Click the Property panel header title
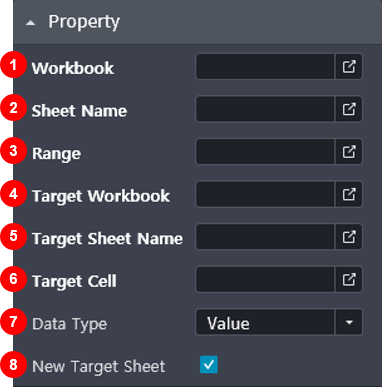Image resolution: width=382 pixels, height=387 pixels. point(84,22)
